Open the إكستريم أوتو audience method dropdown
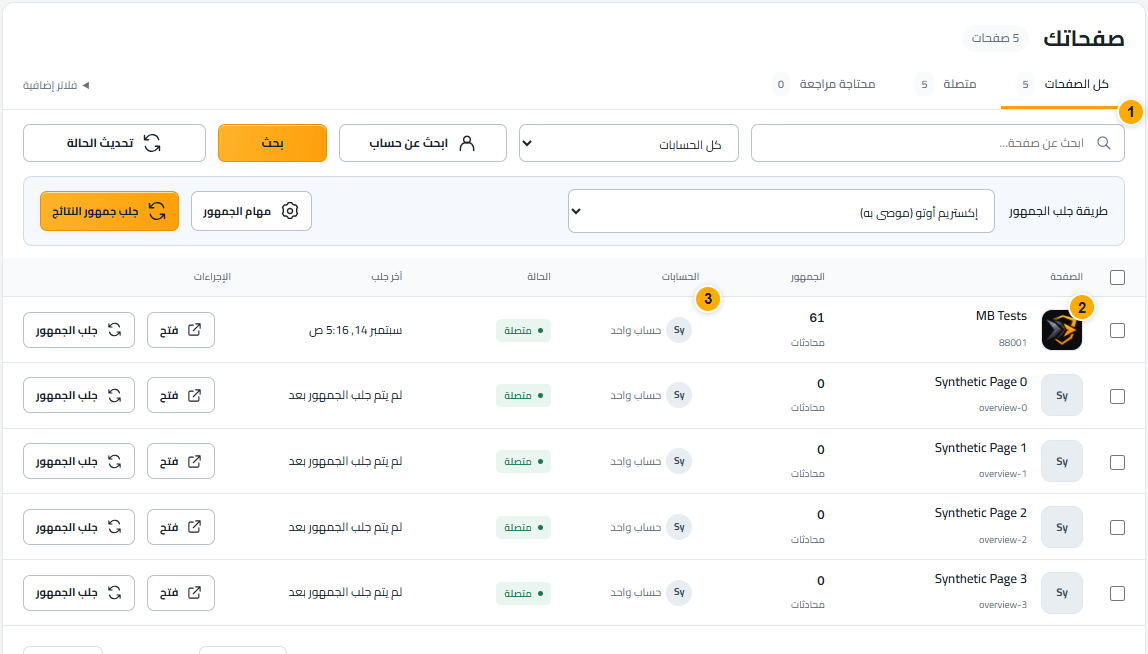 click(x=781, y=211)
